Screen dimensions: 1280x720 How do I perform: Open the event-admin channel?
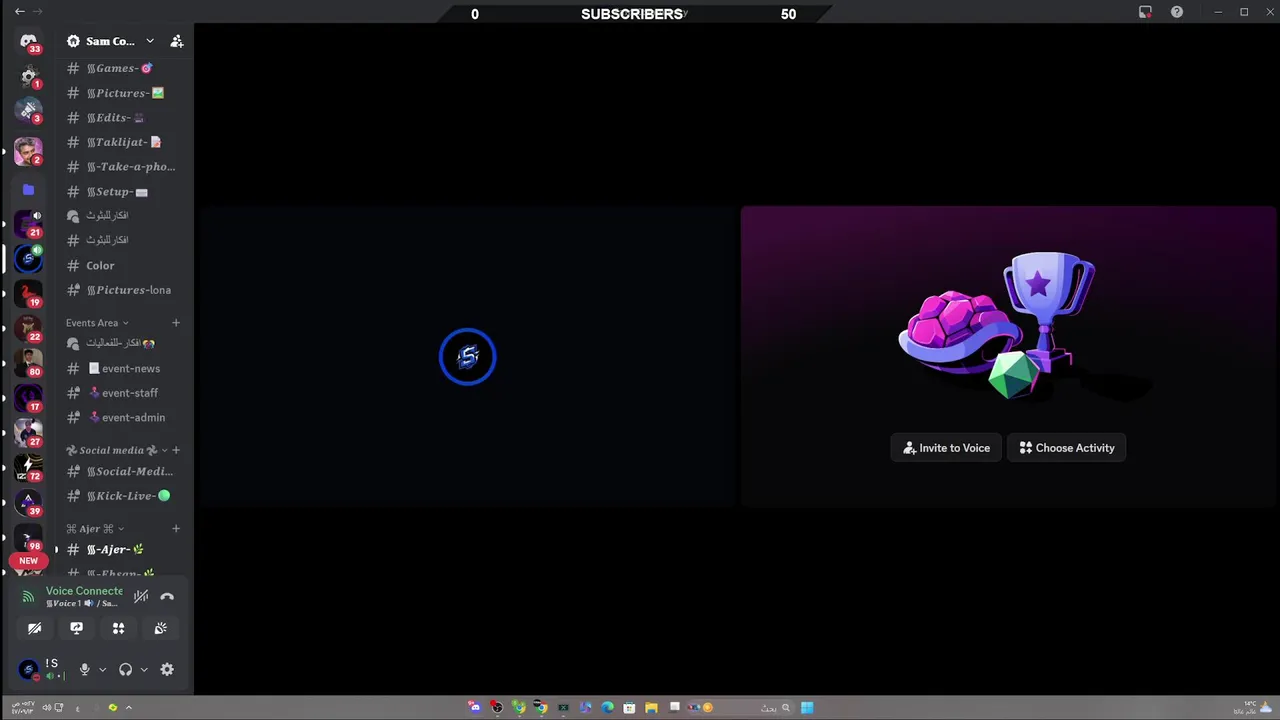[122, 417]
